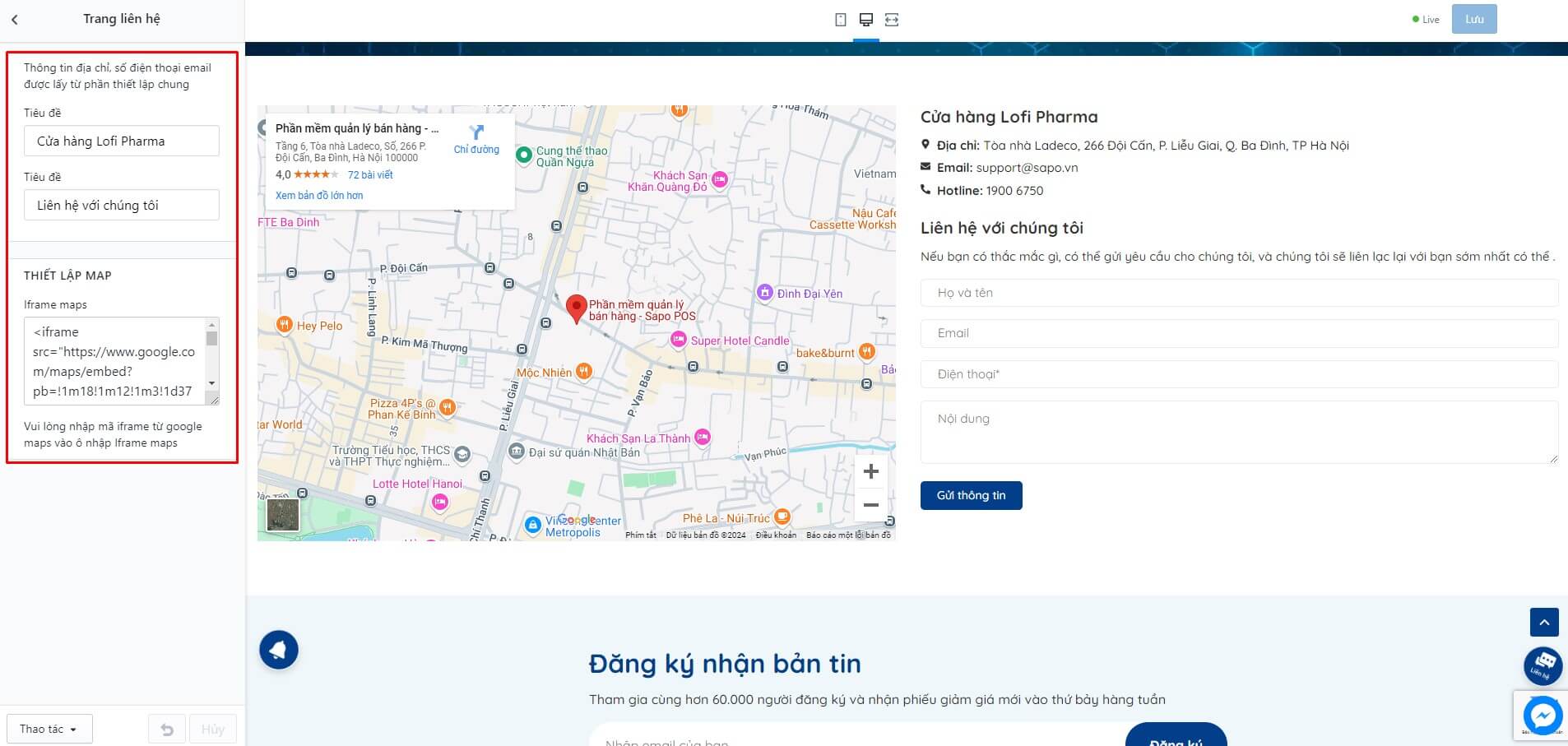The image size is (1568, 746).
Task: Edit the Cửa hàng Lofi Pharma title field
Action: pyautogui.click(x=122, y=141)
